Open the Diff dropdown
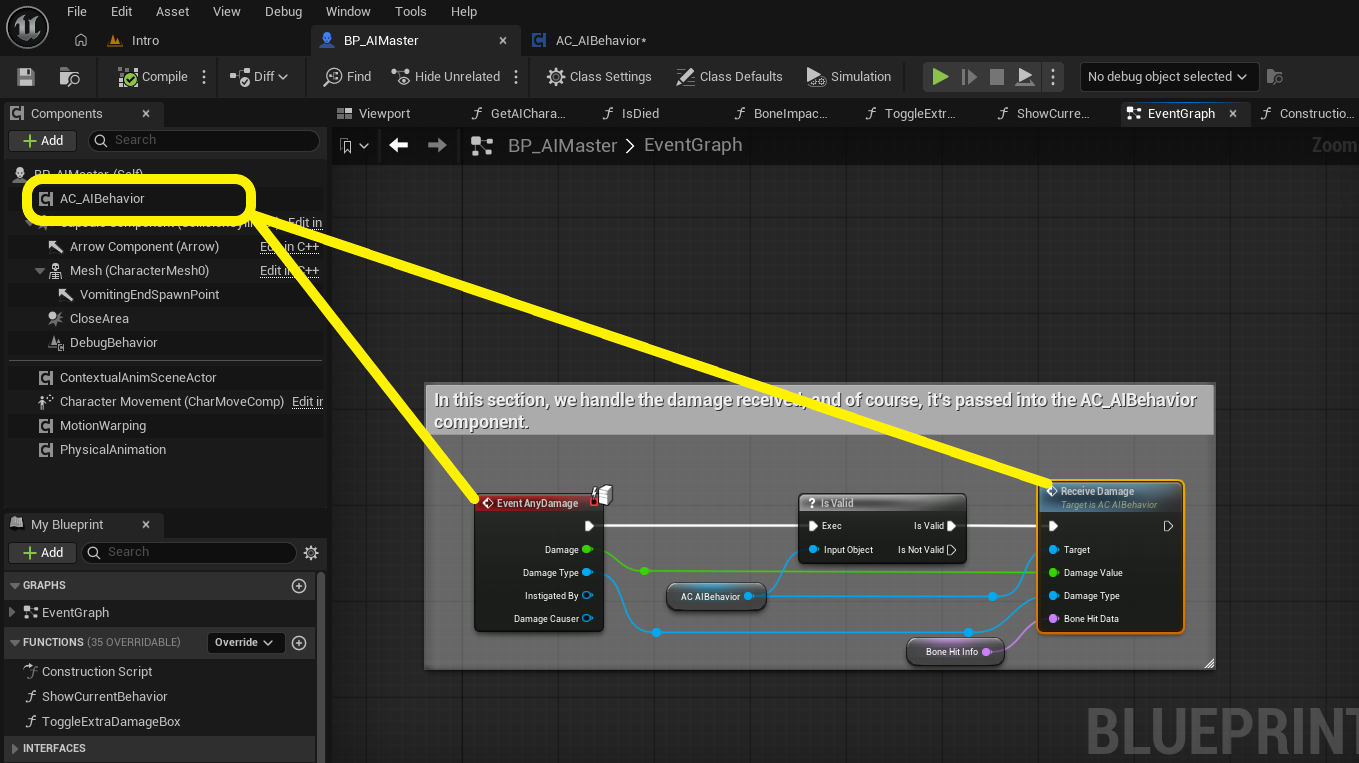The height and width of the screenshot is (763, 1359). coord(259,77)
